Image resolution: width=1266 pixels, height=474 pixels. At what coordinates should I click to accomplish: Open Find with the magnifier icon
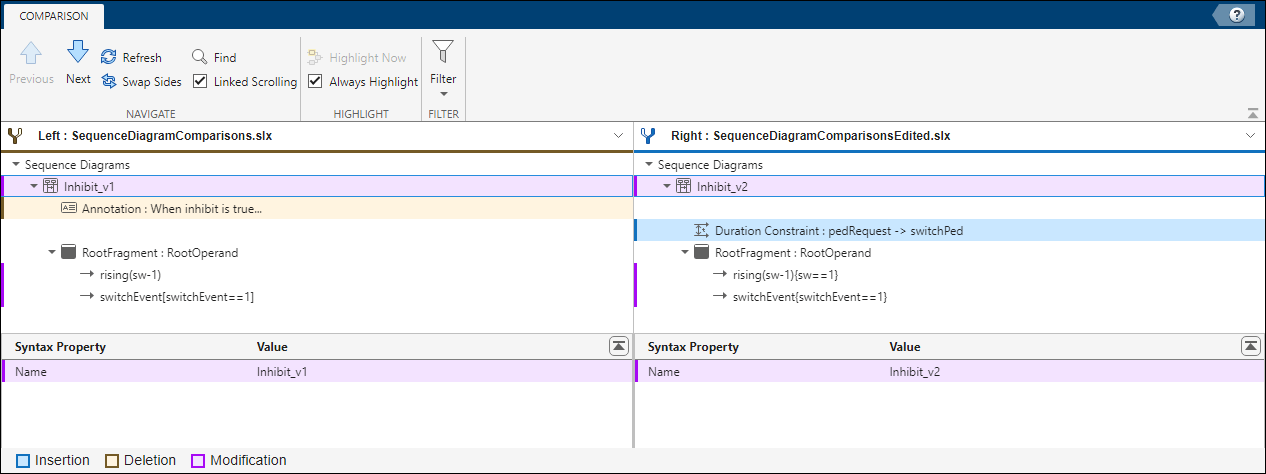[200, 58]
